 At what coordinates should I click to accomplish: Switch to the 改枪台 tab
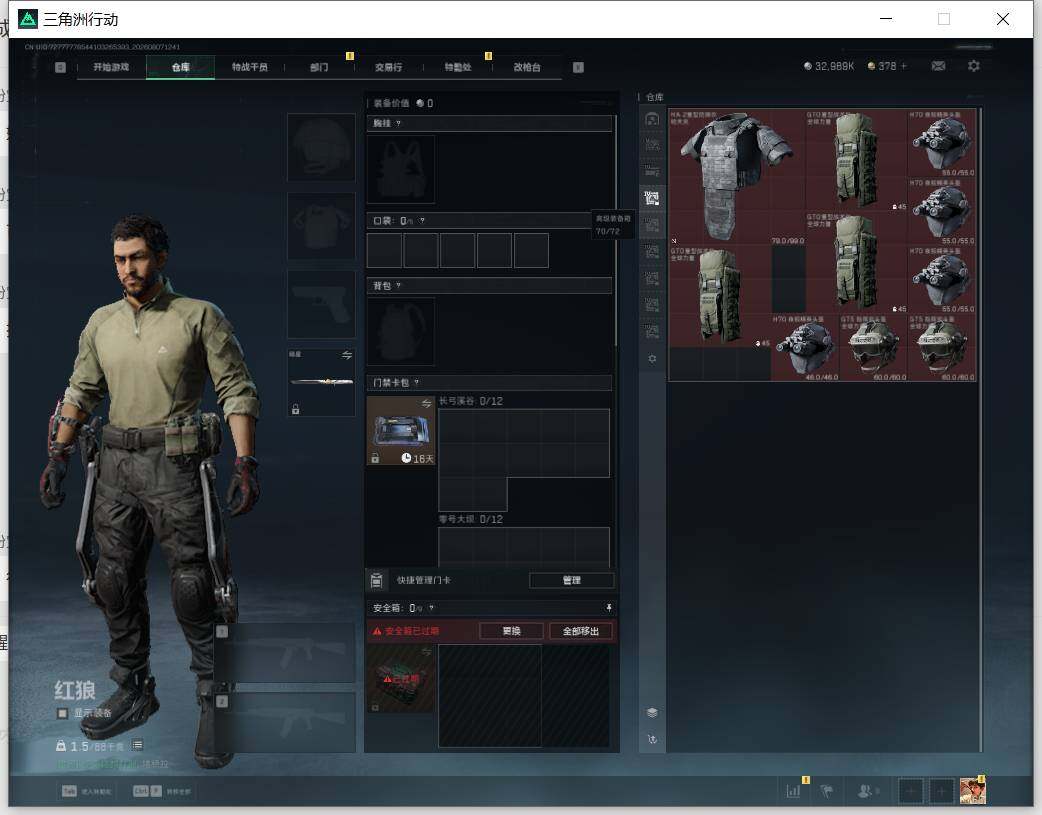point(527,67)
